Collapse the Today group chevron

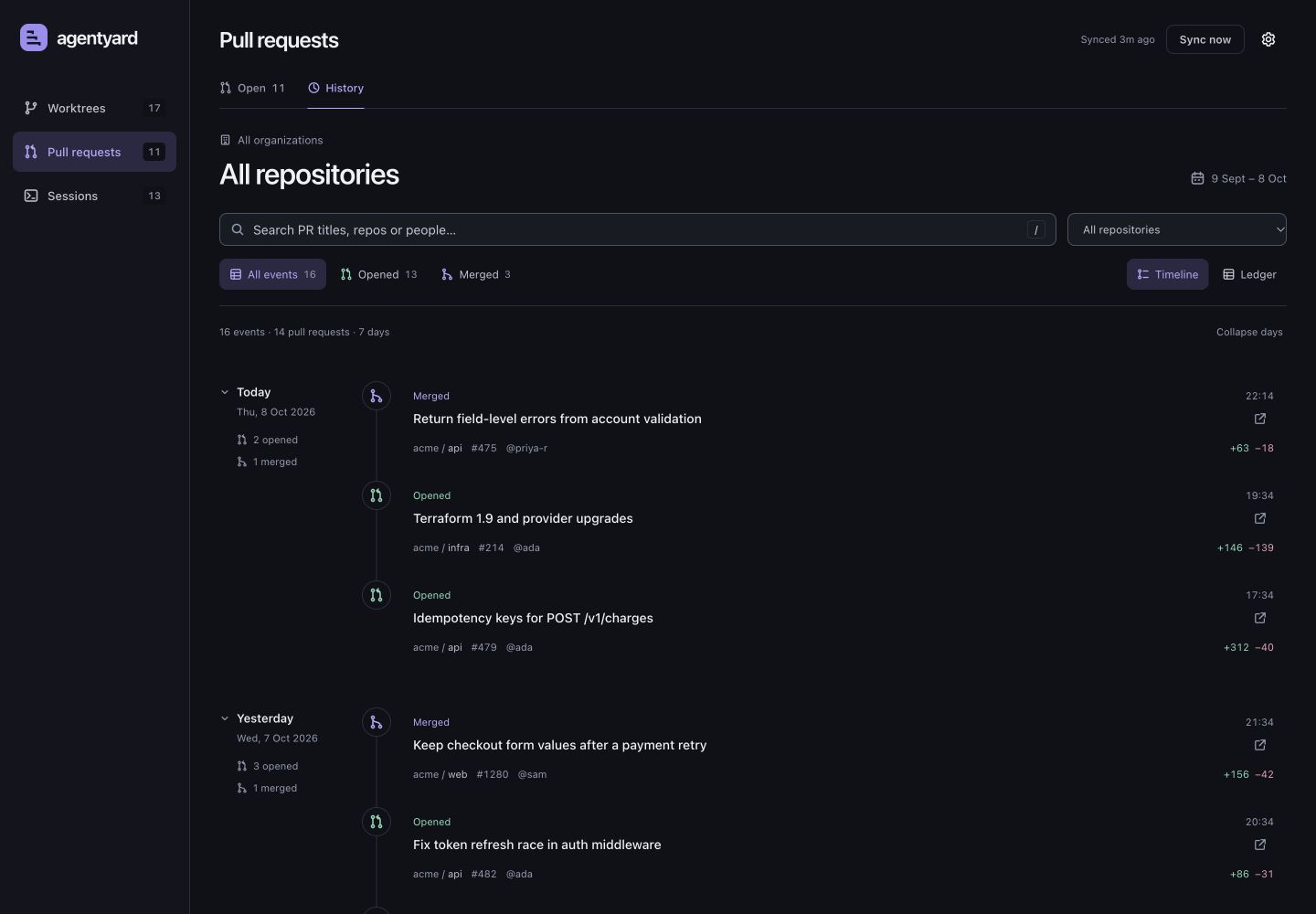pos(225,392)
